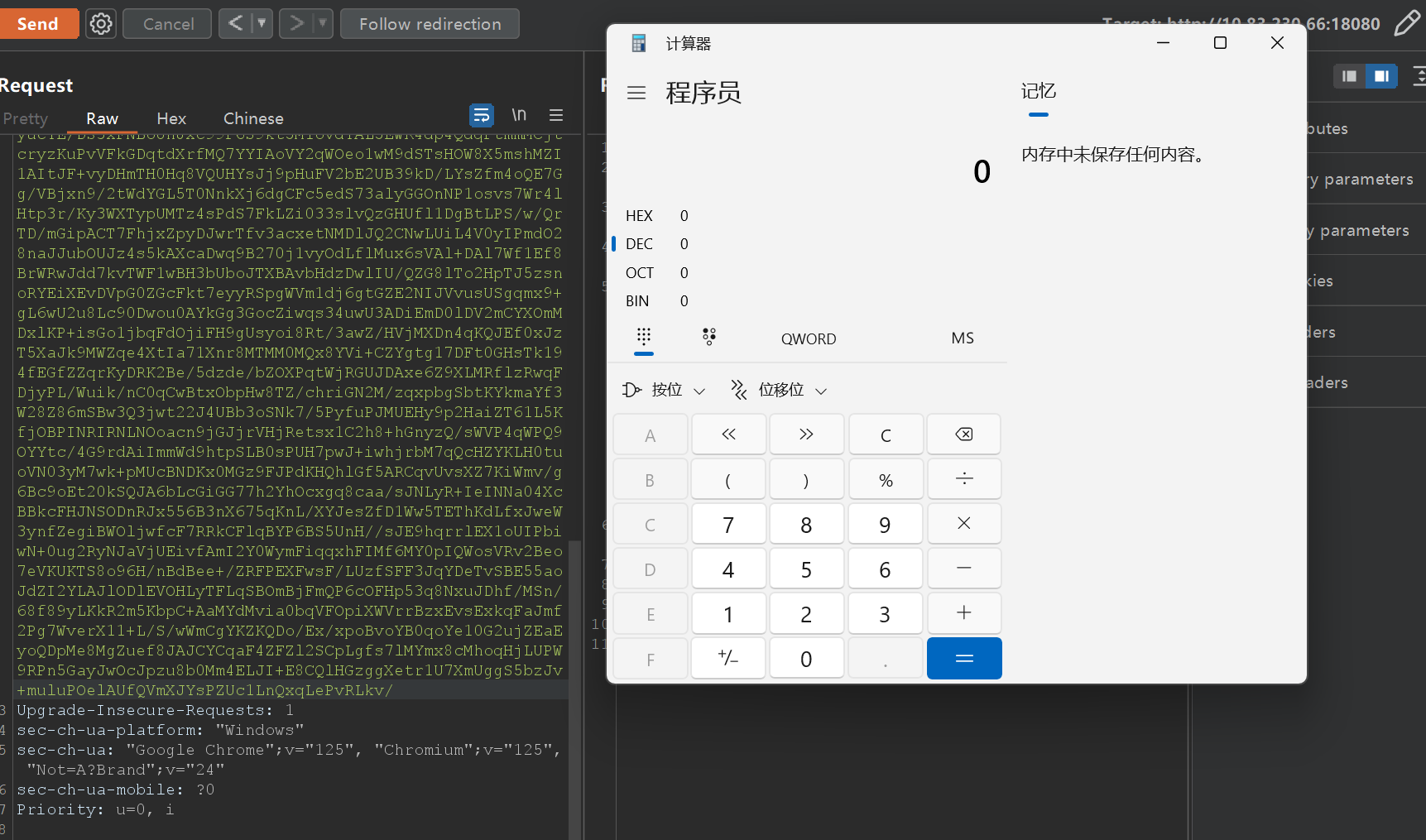The height and width of the screenshot is (840, 1426).
Task: Click the left shift << key
Action: (728, 434)
